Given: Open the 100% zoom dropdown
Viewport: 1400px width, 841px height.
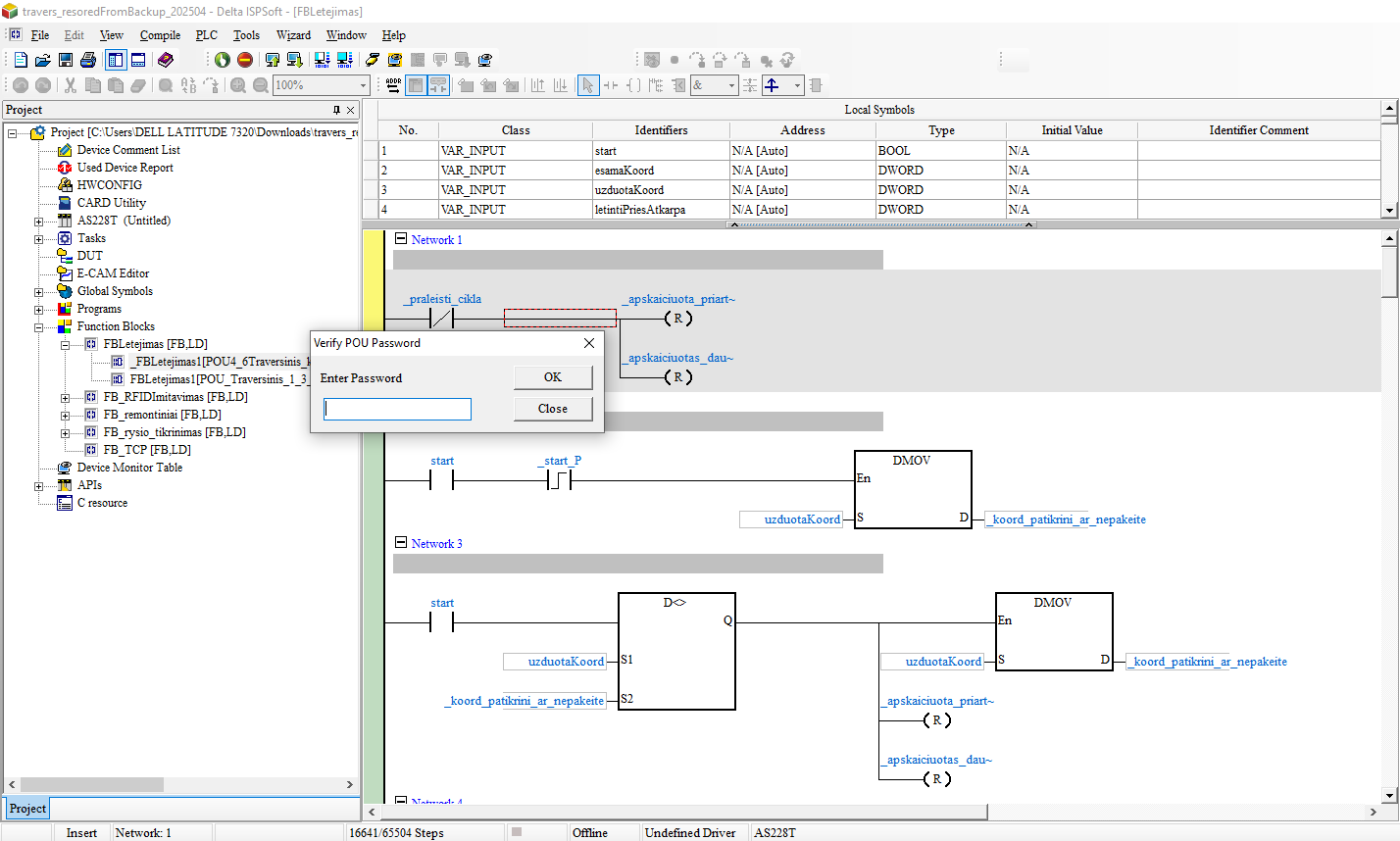Looking at the screenshot, I should 363,85.
